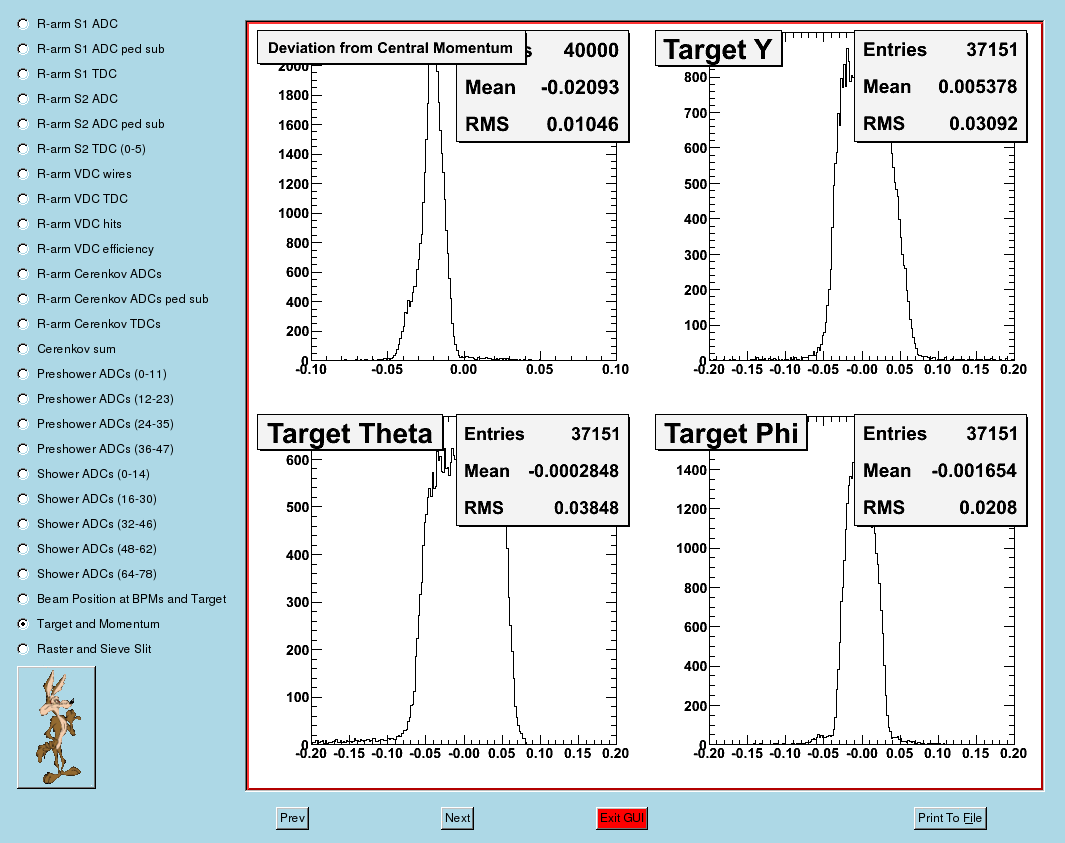This screenshot has width=1065, height=843.
Task: Click Print To File button
Action: [950, 818]
